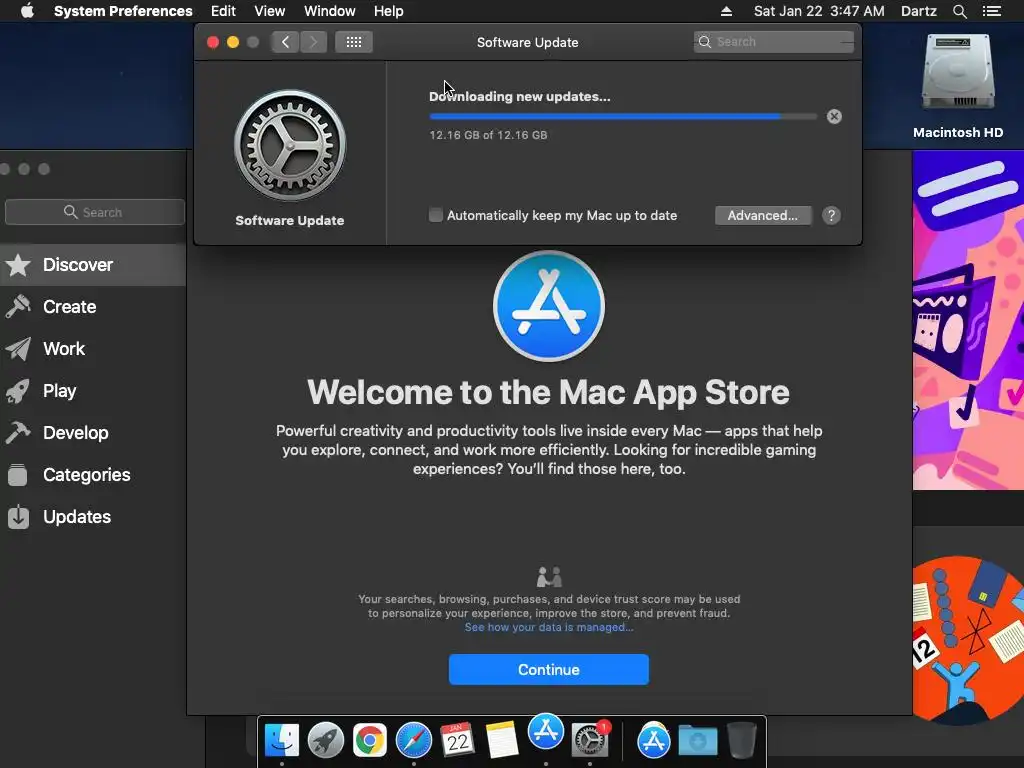Open Software Update help question mark
Image resolution: width=1024 pixels, height=768 pixels.
[x=831, y=216]
